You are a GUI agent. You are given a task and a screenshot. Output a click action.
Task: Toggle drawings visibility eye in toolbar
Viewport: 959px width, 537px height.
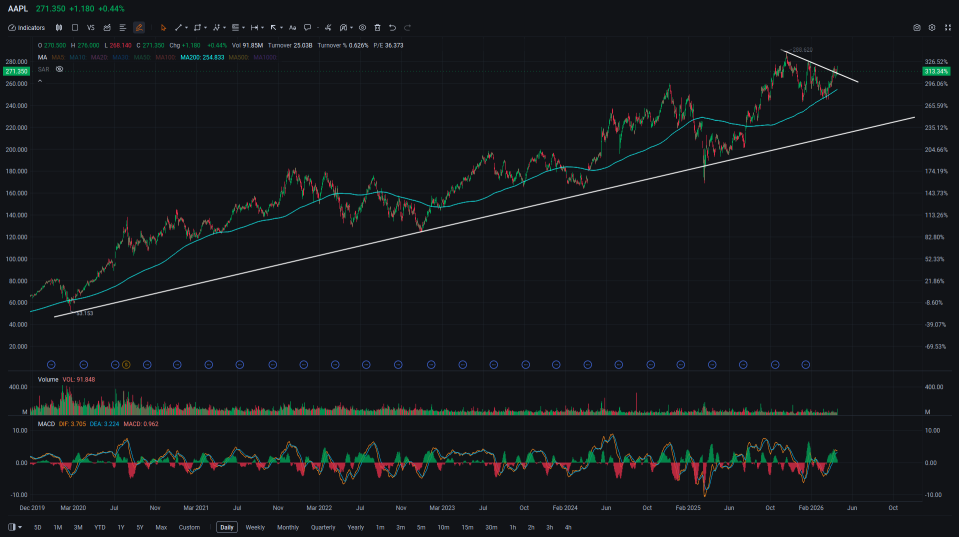click(x=362, y=28)
